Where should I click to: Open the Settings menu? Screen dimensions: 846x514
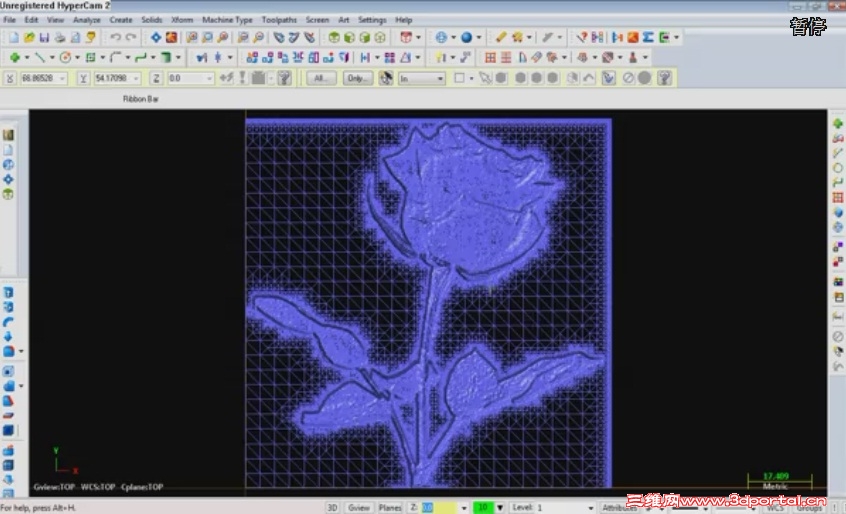372,20
